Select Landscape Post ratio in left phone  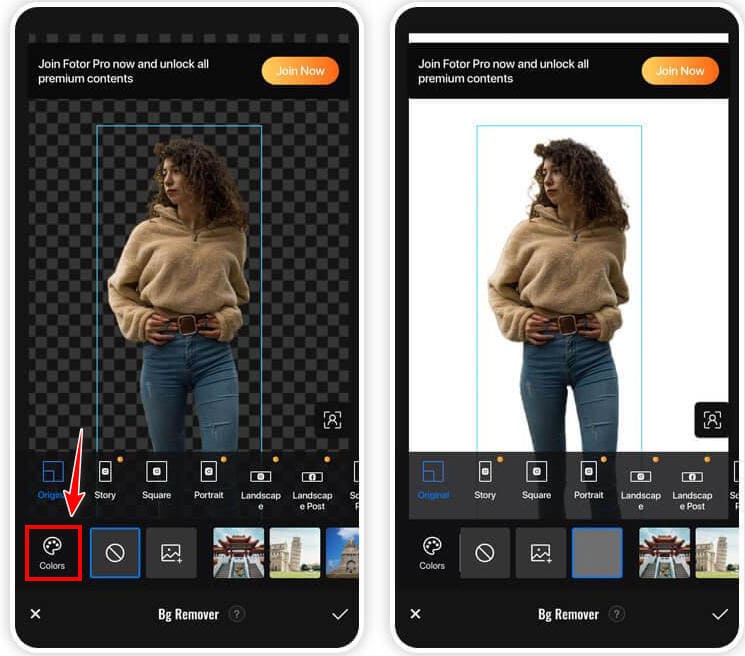tap(312, 489)
